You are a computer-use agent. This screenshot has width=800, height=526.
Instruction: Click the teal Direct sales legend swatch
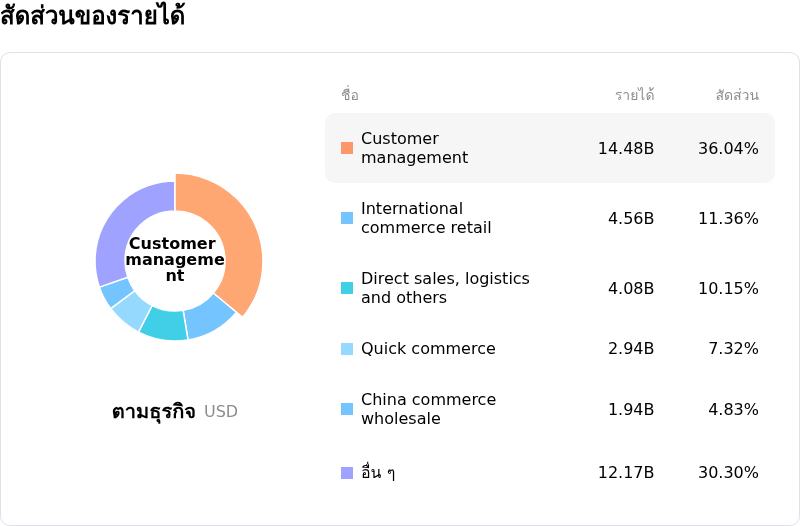347,288
